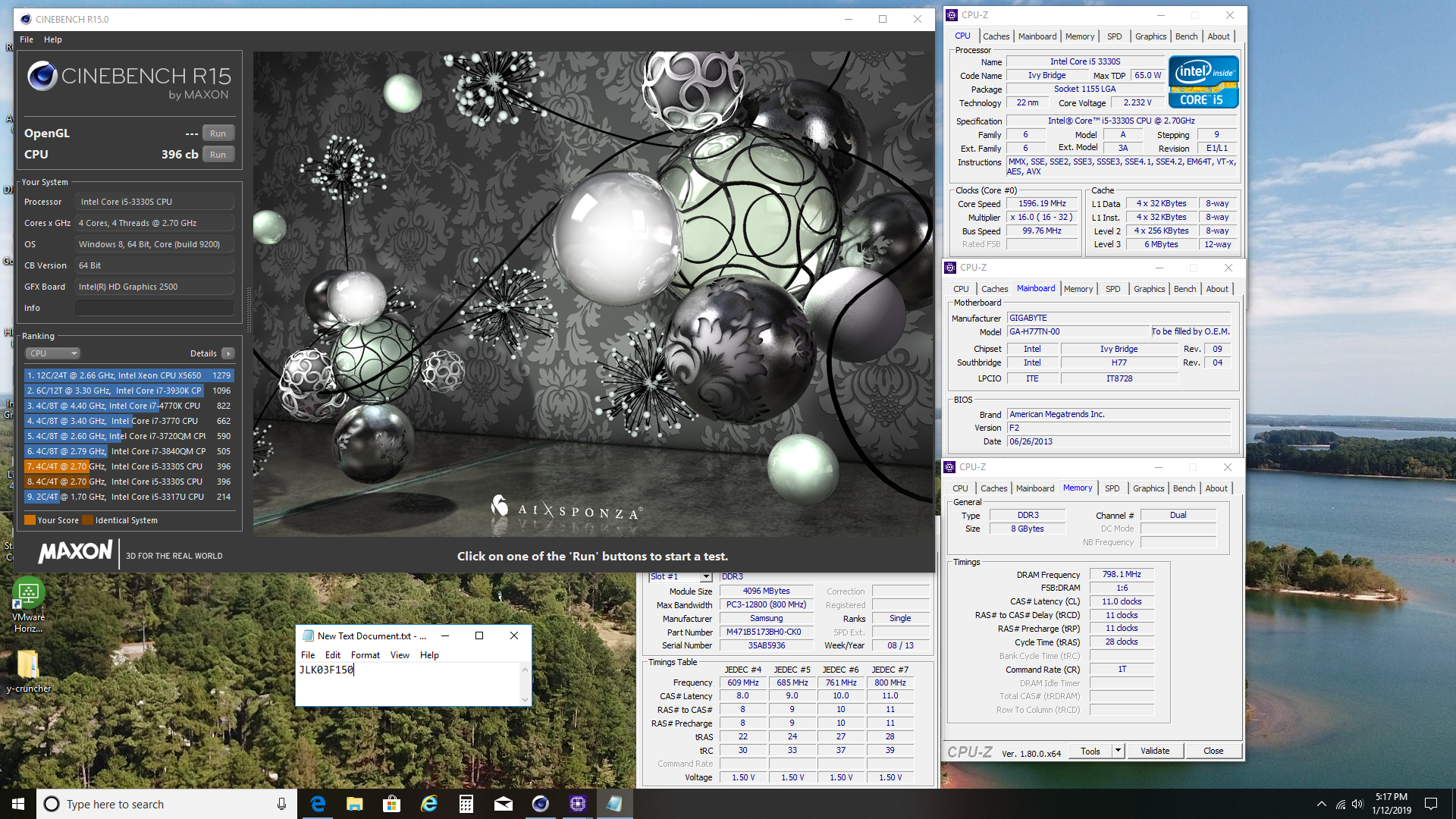Click Notepad vertical scrollbar down arrow
Image resolution: width=1456 pixels, height=819 pixels.
point(525,699)
